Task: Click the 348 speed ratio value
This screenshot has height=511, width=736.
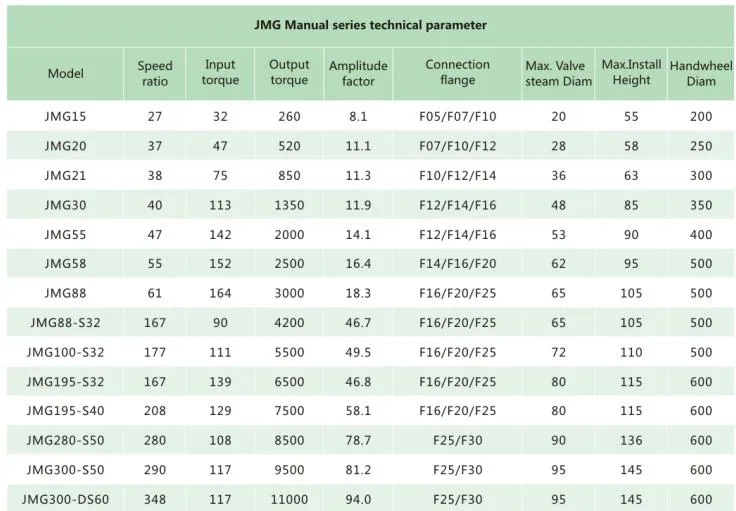Action: click(155, 500)
